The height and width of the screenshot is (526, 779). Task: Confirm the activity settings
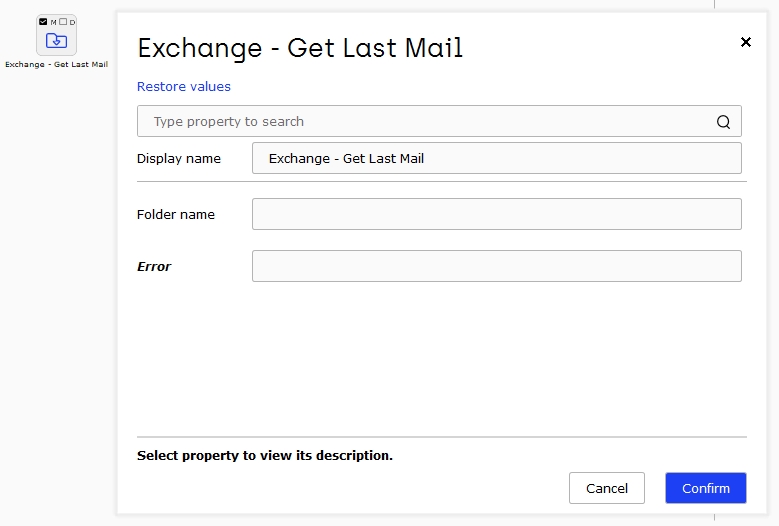[x=705, y=488]
